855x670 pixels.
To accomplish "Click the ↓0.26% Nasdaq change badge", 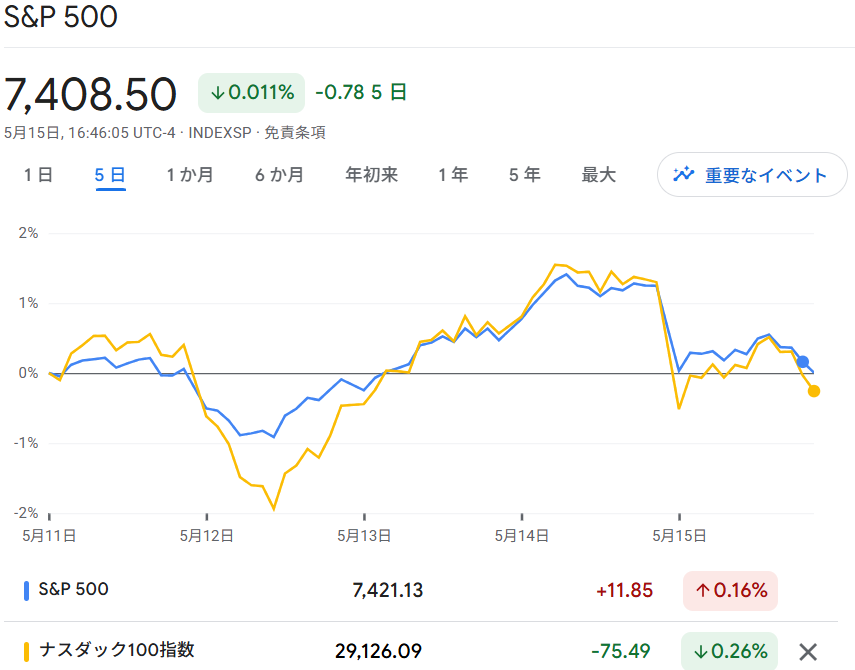I will pos(730,651).
